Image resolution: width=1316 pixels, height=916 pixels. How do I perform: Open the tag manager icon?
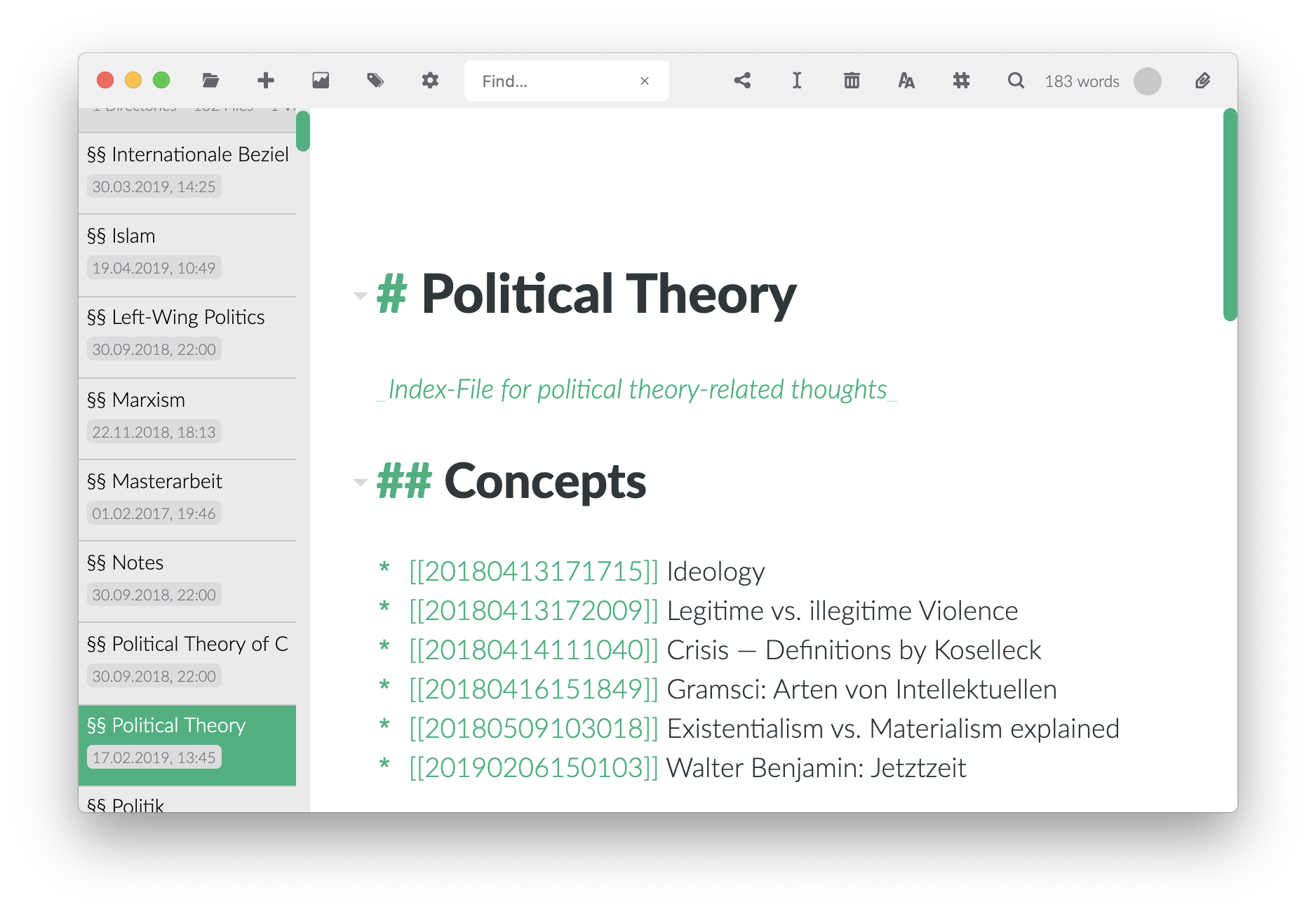click(375, 81)
